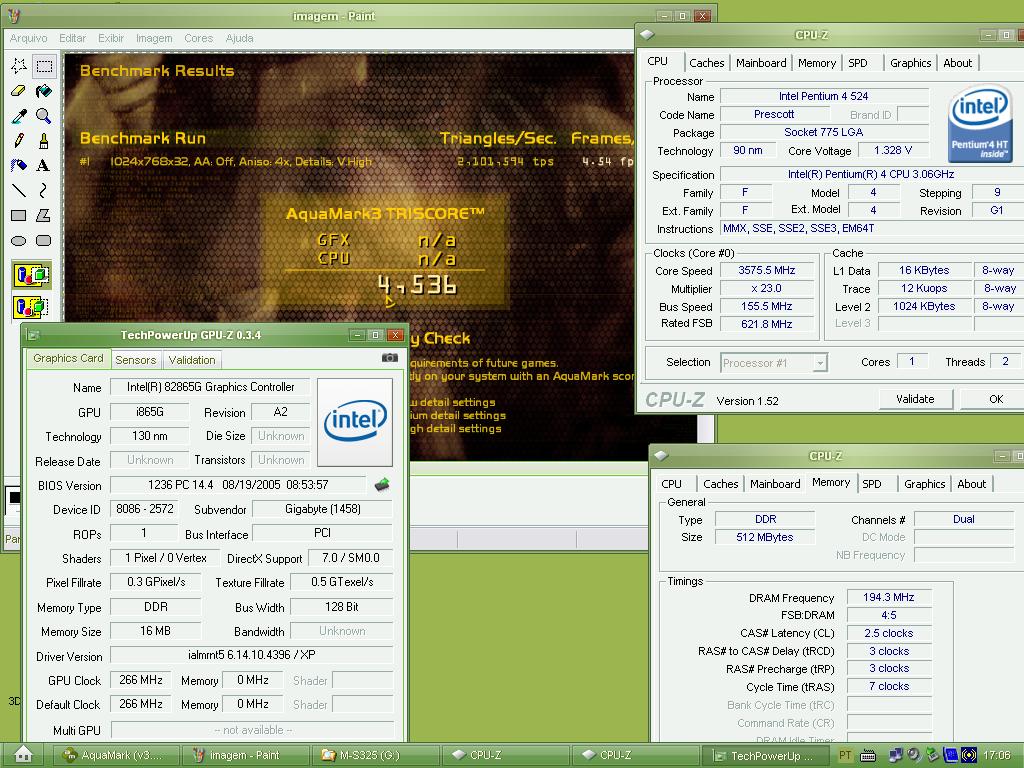Switch to imagem - Paint taskbar button
The image size is (1024, 768).
pyautogui.click(x=244, y=755)
